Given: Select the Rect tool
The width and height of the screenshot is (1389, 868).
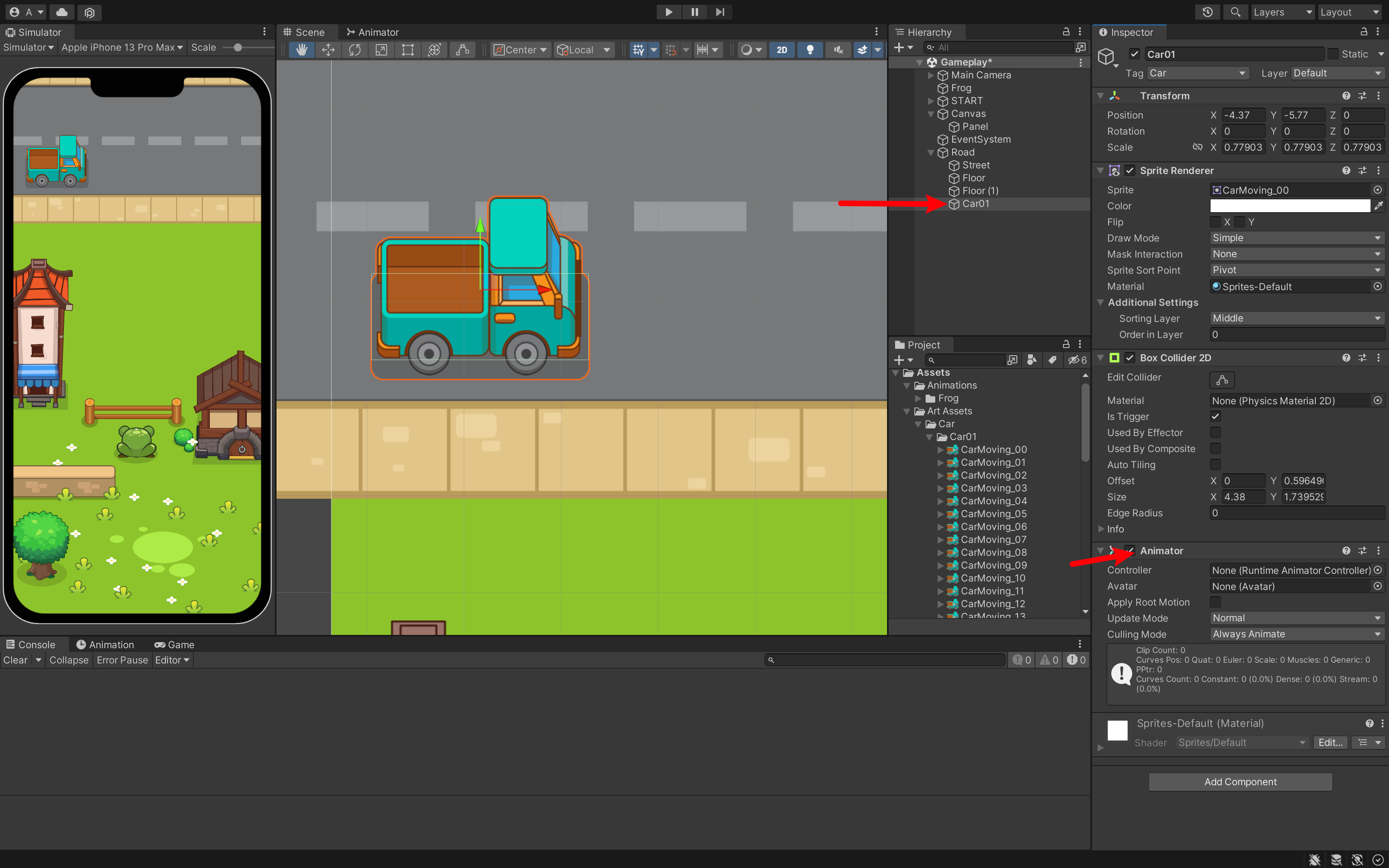Looking at the screenshot, I should (x=408, y=50).
